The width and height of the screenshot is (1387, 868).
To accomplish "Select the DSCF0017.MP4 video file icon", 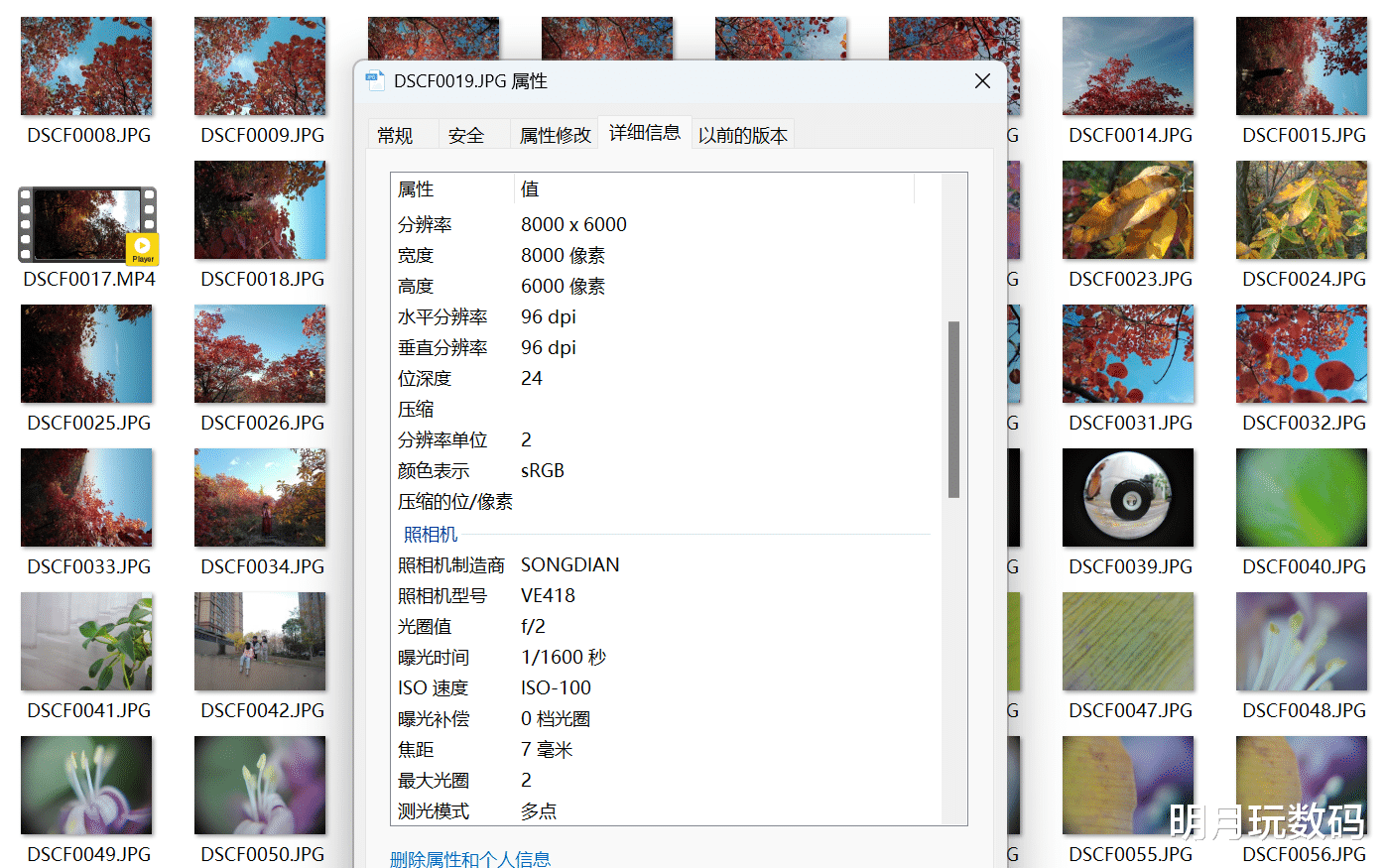I will [87, 225].
